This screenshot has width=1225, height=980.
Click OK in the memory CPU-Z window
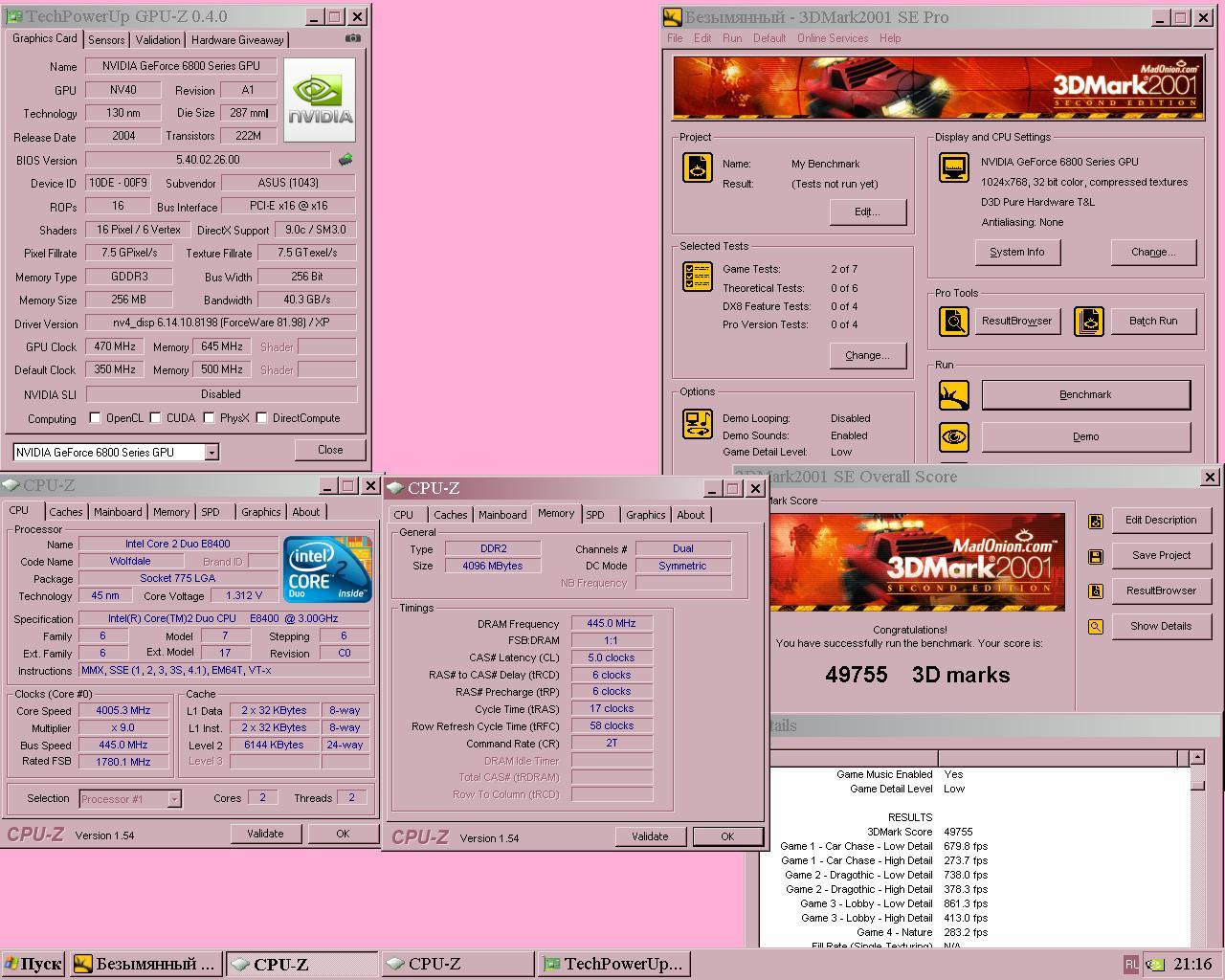pos(727,836)
